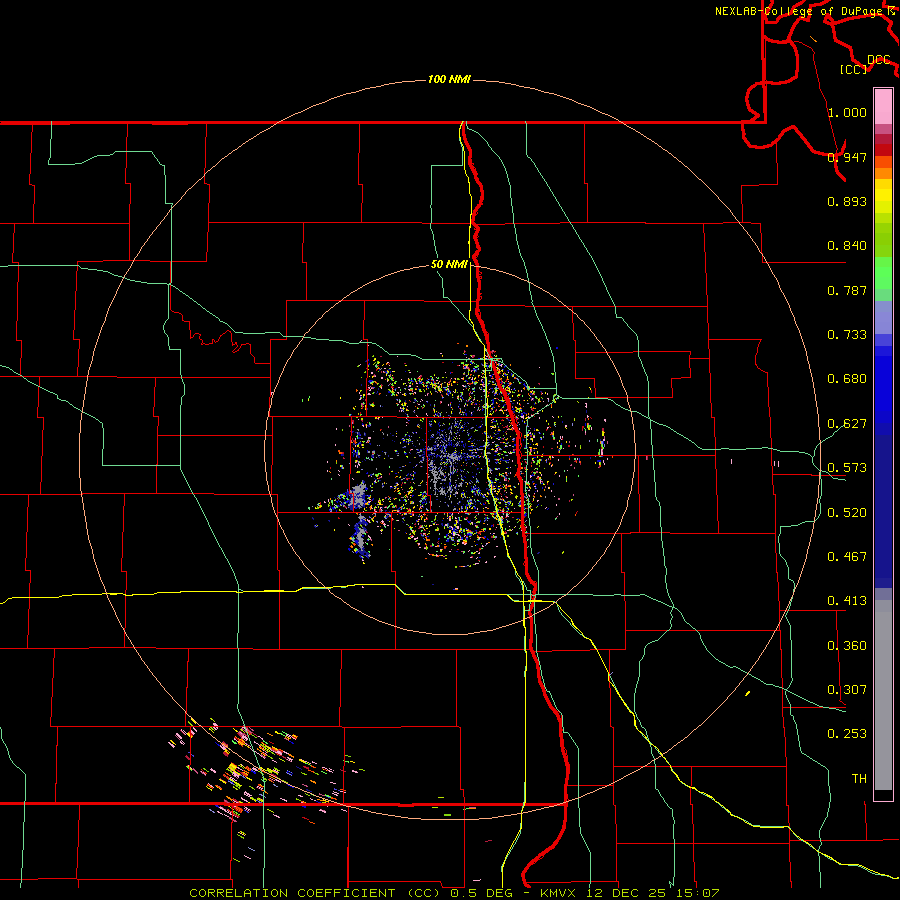Click the 0.573 color scale label
This screenshot has height=900, width=900.
pos(847,467)
